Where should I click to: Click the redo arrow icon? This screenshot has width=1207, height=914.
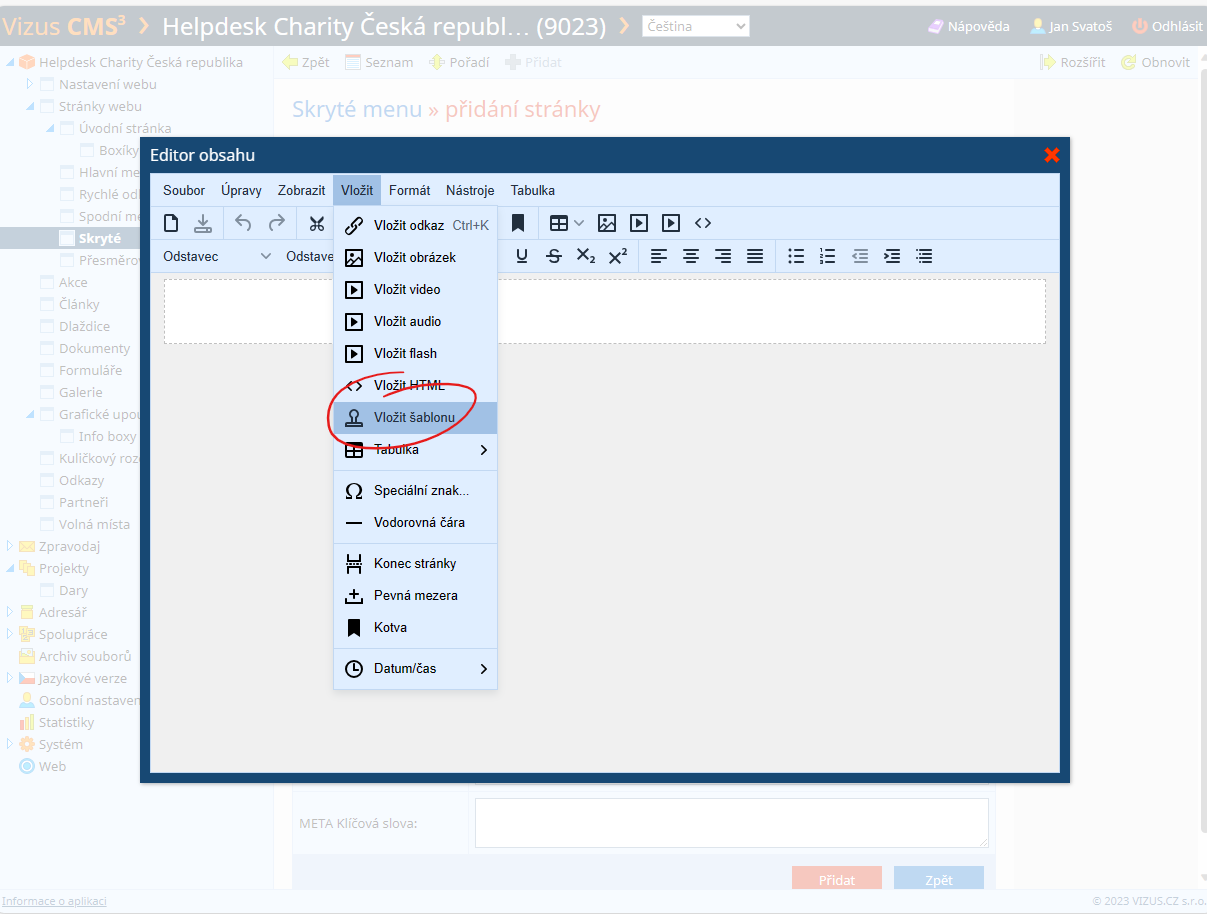pyautogui.click(x=277, y=223)
